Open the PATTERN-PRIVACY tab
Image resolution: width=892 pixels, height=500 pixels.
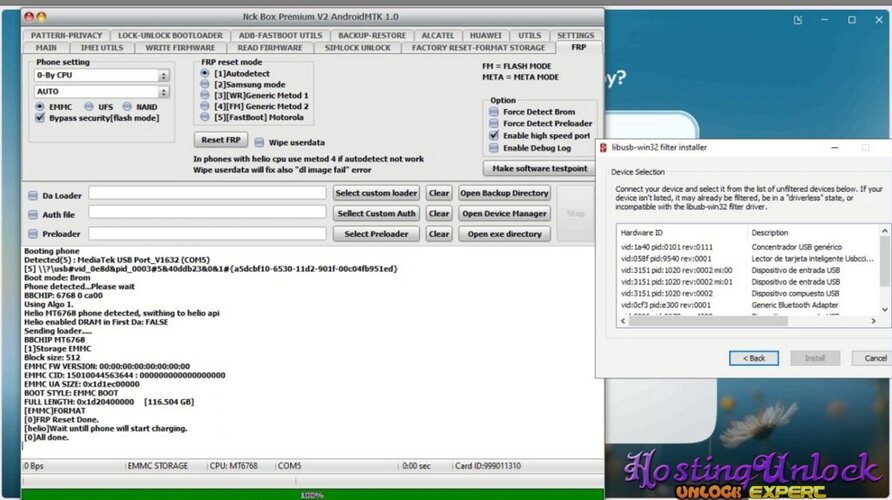click(x=66, y=35)
